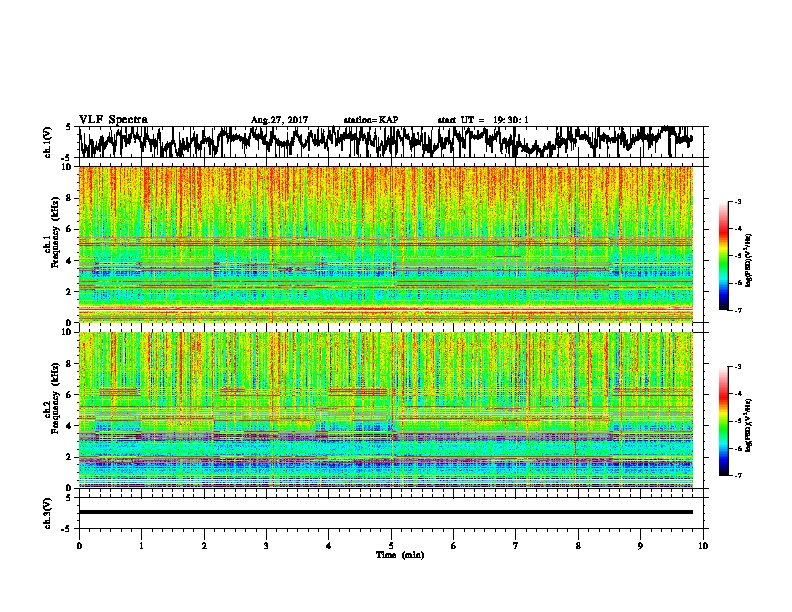Click the ch.2 color scale bar

pyautogui.click(x=723, y=421)
